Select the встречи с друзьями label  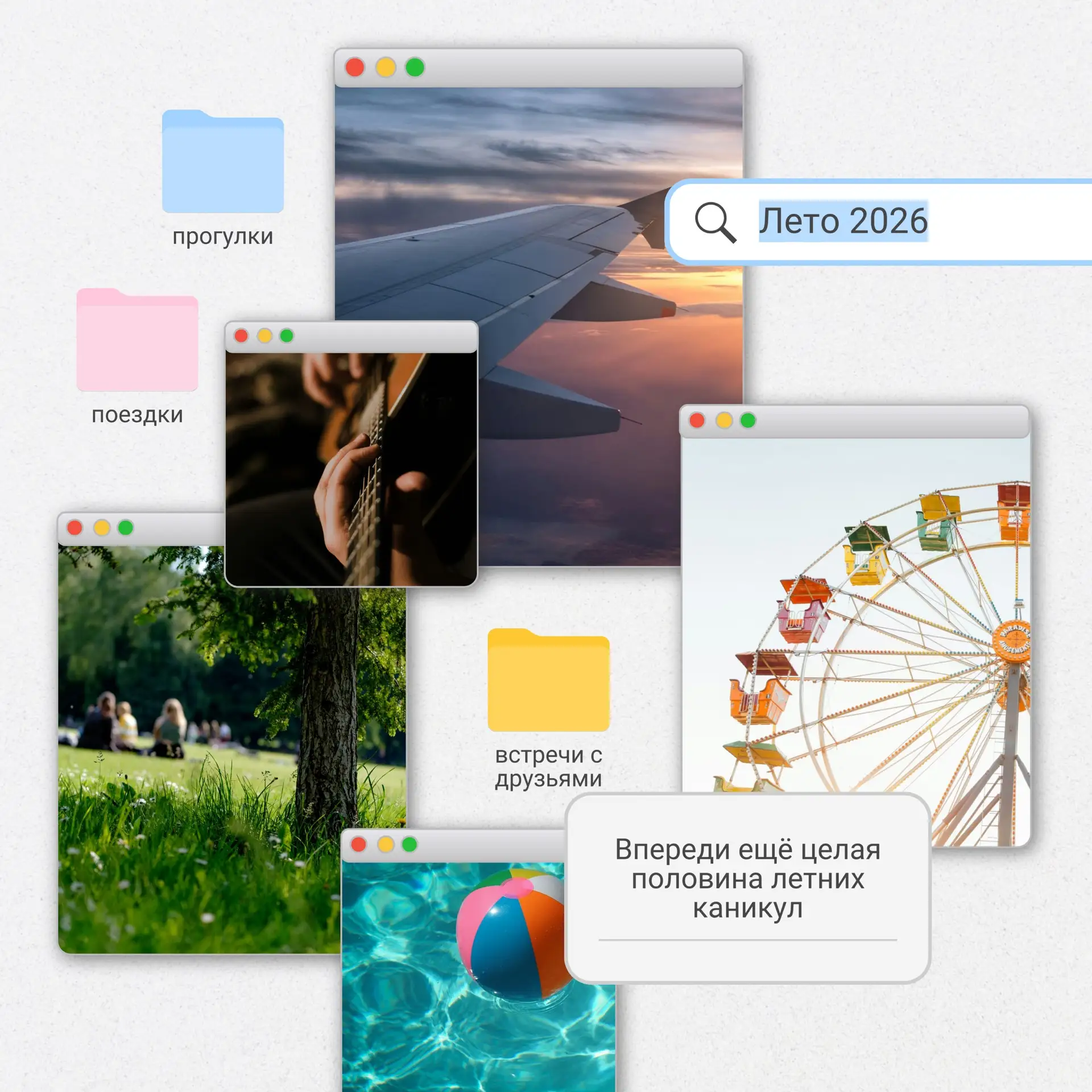(x=548, y=767)
